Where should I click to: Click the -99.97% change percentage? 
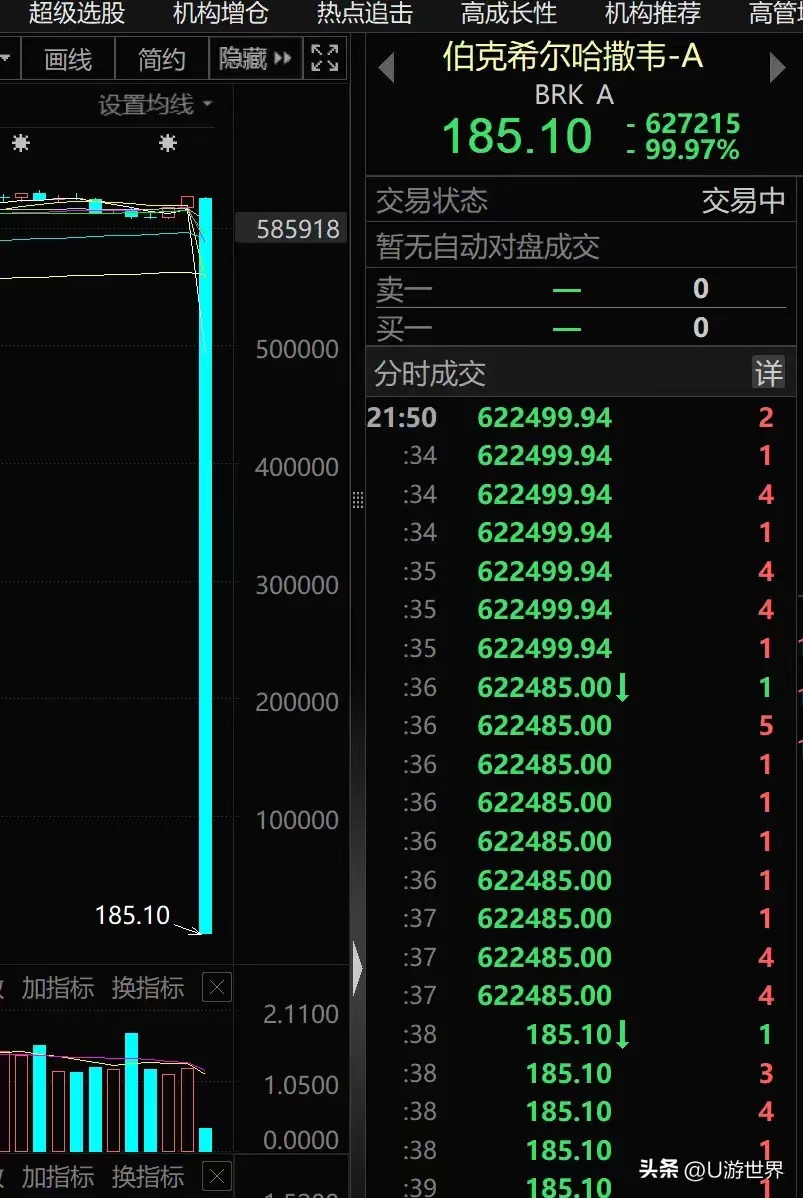[x=683, y=149]
